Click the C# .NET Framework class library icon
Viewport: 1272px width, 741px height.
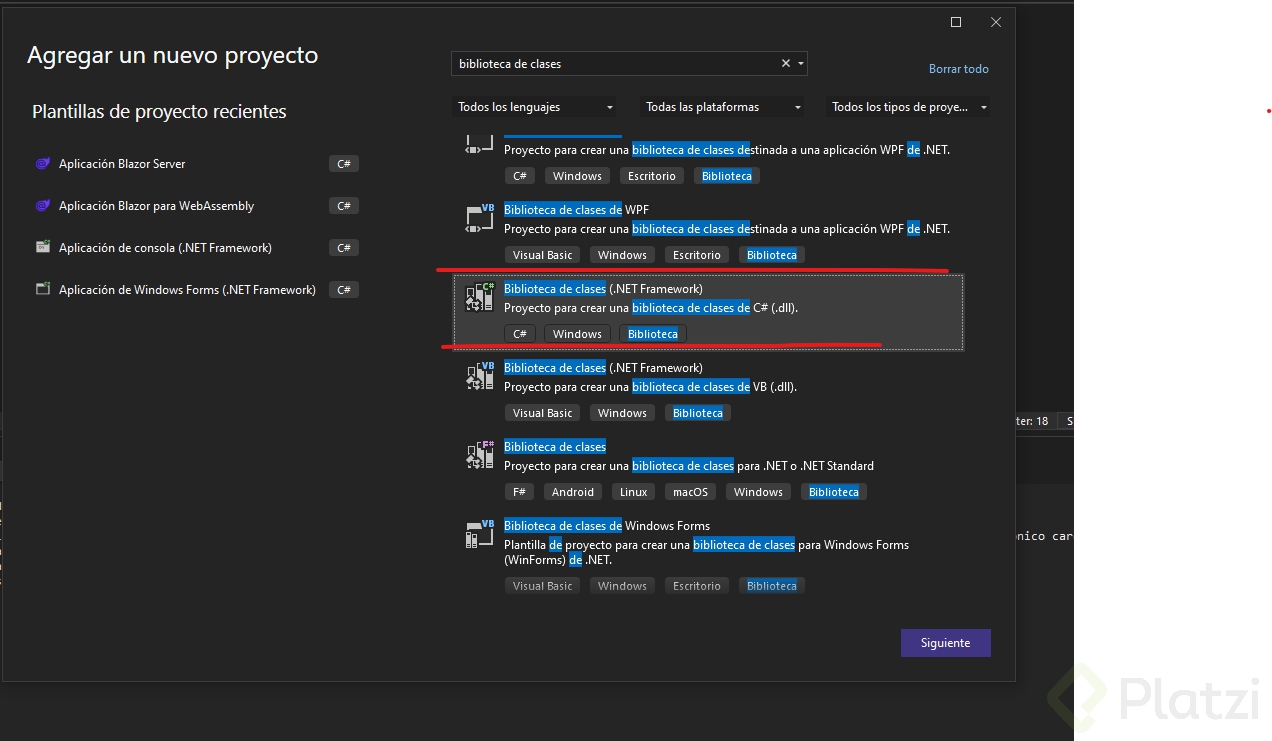[480, 297]
